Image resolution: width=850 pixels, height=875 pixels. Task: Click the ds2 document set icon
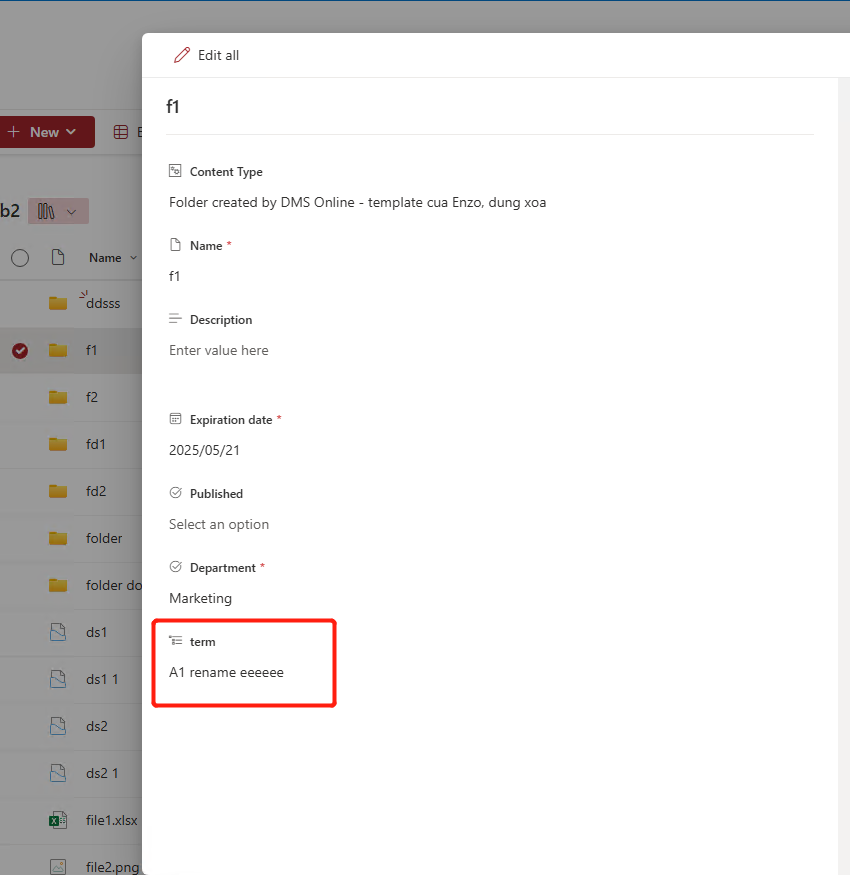(x=58, y=726)
